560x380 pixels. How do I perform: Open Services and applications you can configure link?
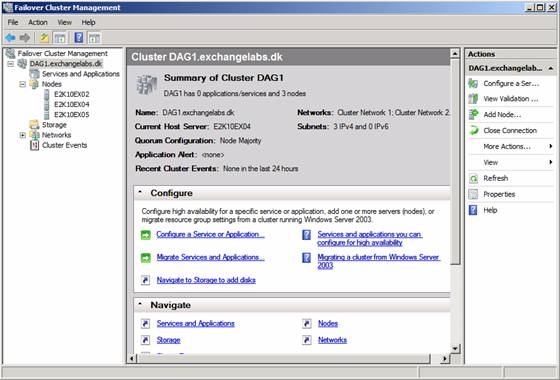[370, 239]
